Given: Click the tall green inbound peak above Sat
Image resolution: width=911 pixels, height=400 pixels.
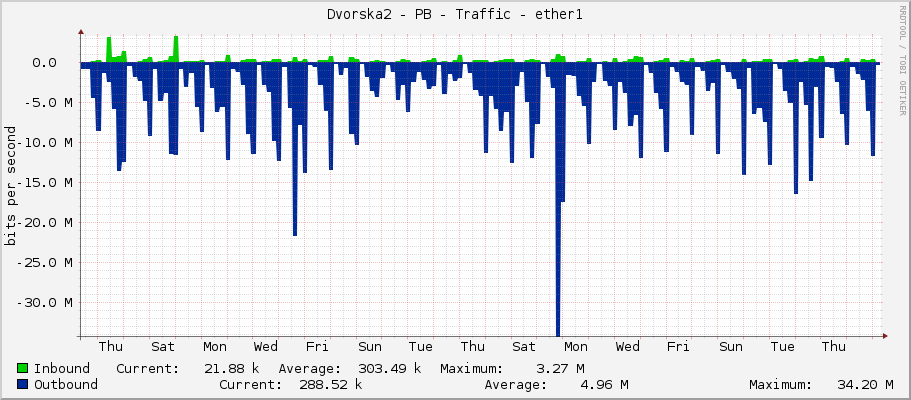Looking at the screenshot, I should pos(175,48).
